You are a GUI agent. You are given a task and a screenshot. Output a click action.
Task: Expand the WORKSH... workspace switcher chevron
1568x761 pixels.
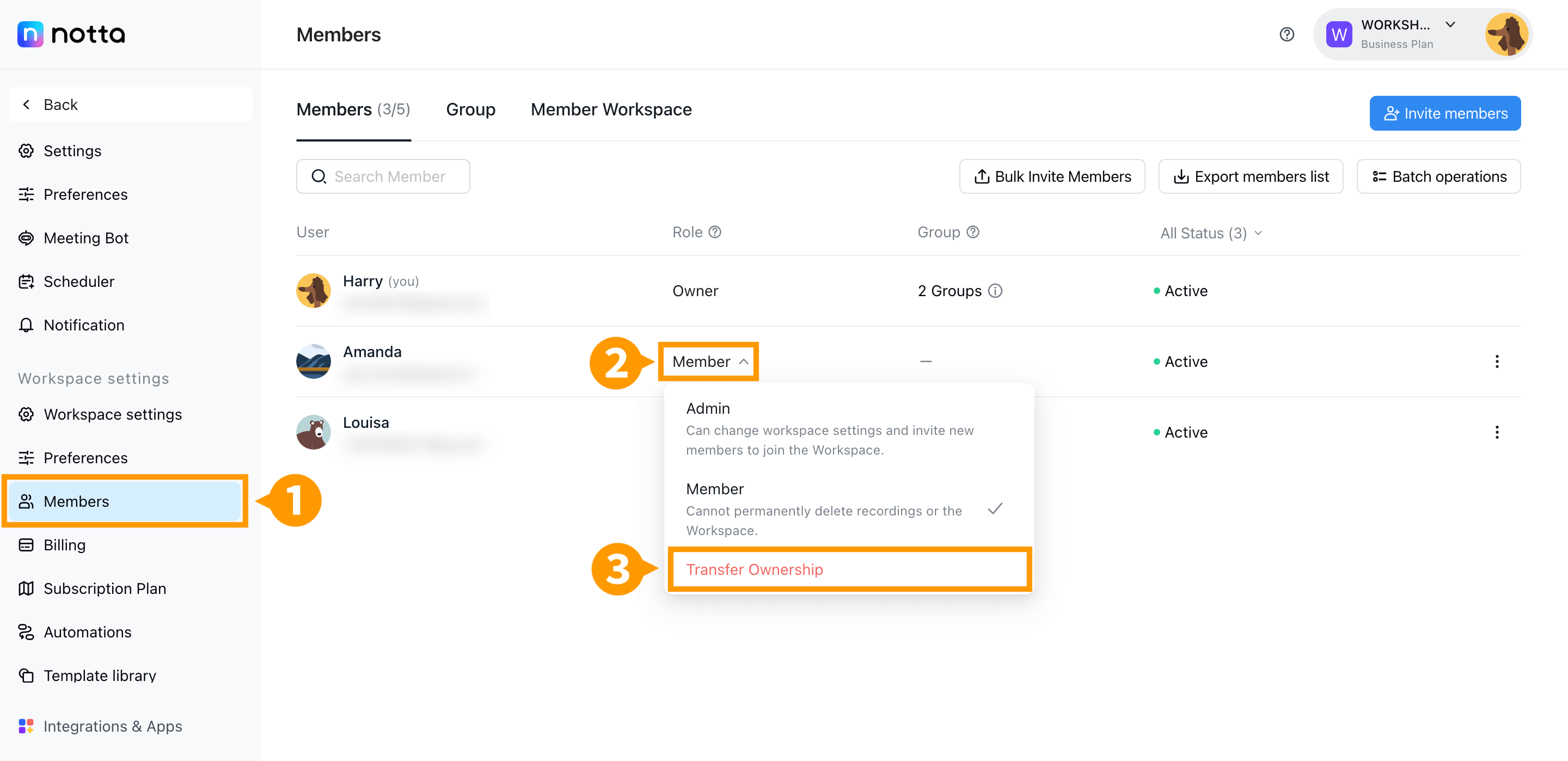tap(1450, 25)
